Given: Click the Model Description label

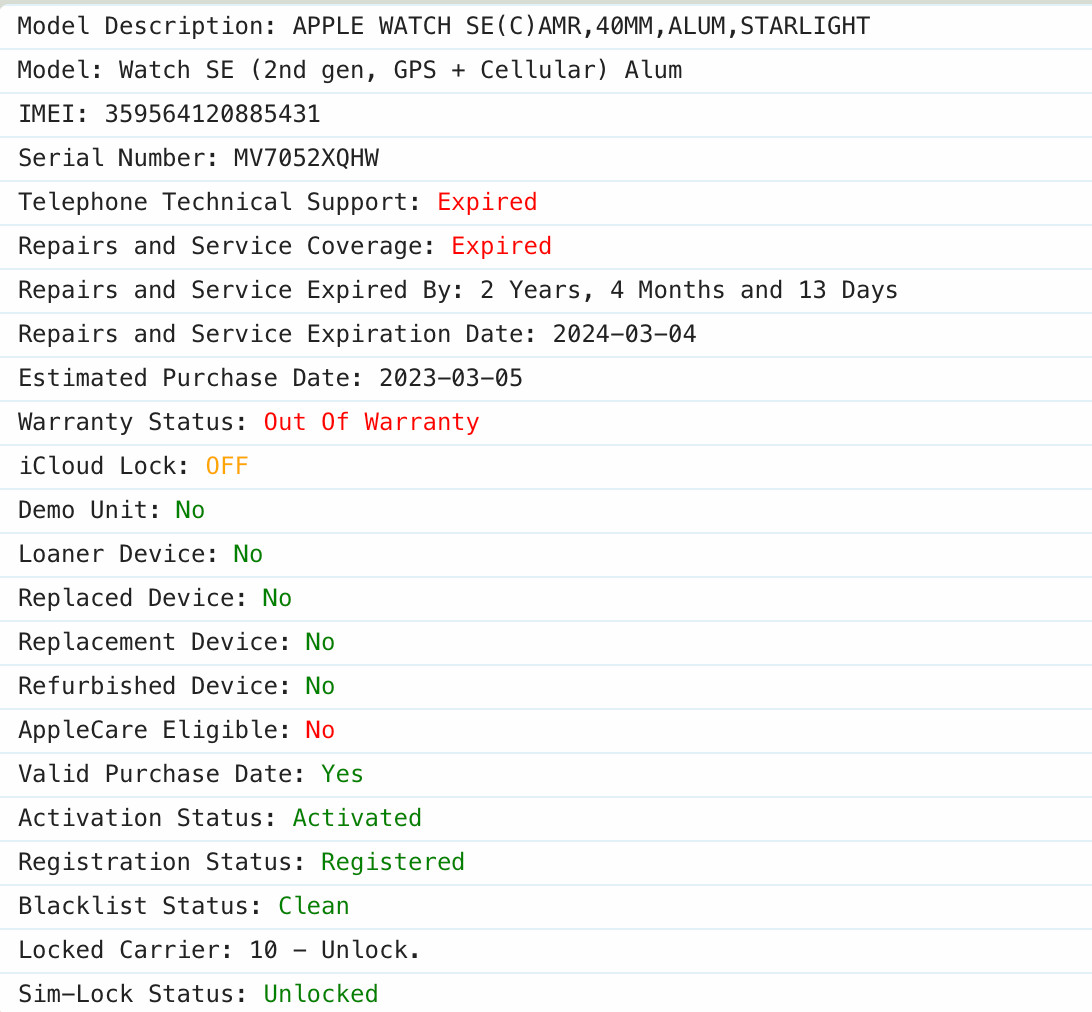Looking at the screenshot, I should (147, 26).
